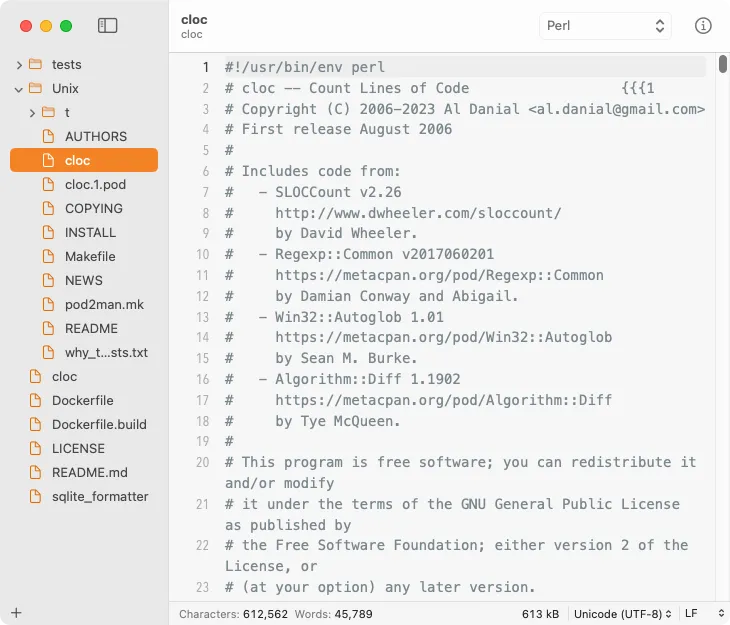The width and height of the screenshot is (730, 625).
Task: Click the plus button at sidebar bottom
Action: (16, 612)
